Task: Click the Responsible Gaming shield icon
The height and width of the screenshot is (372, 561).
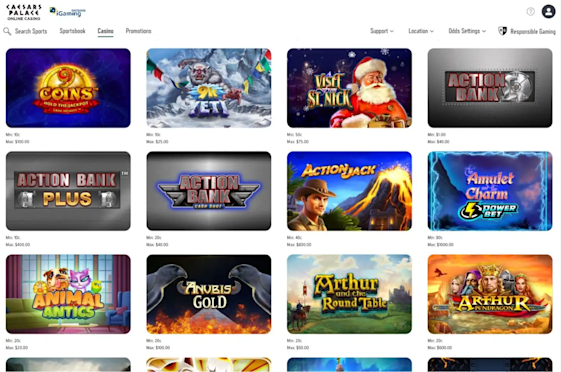Action: (502, 31)
